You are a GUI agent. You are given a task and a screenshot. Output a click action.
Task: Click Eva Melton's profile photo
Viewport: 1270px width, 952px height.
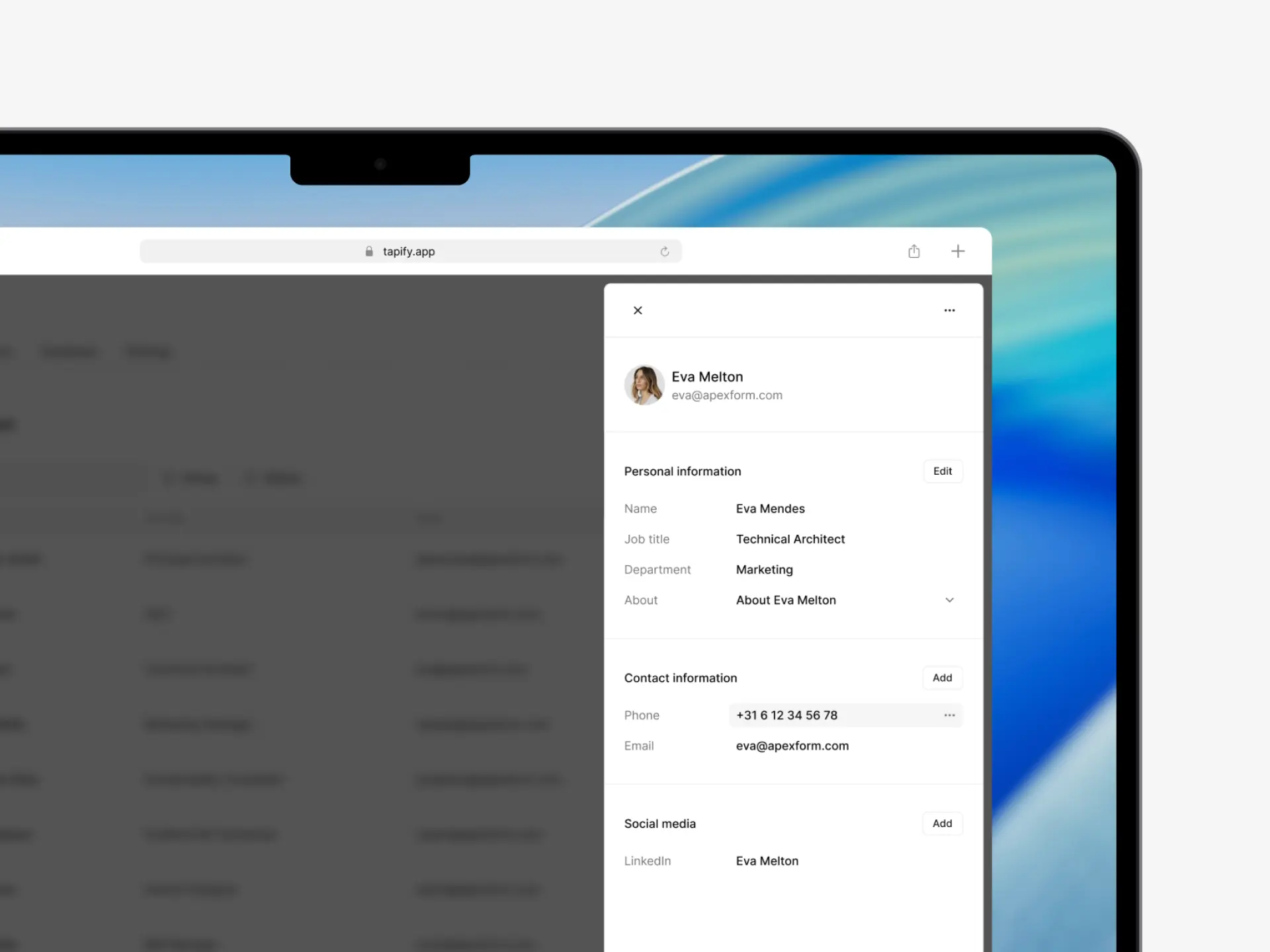(644, 385)
